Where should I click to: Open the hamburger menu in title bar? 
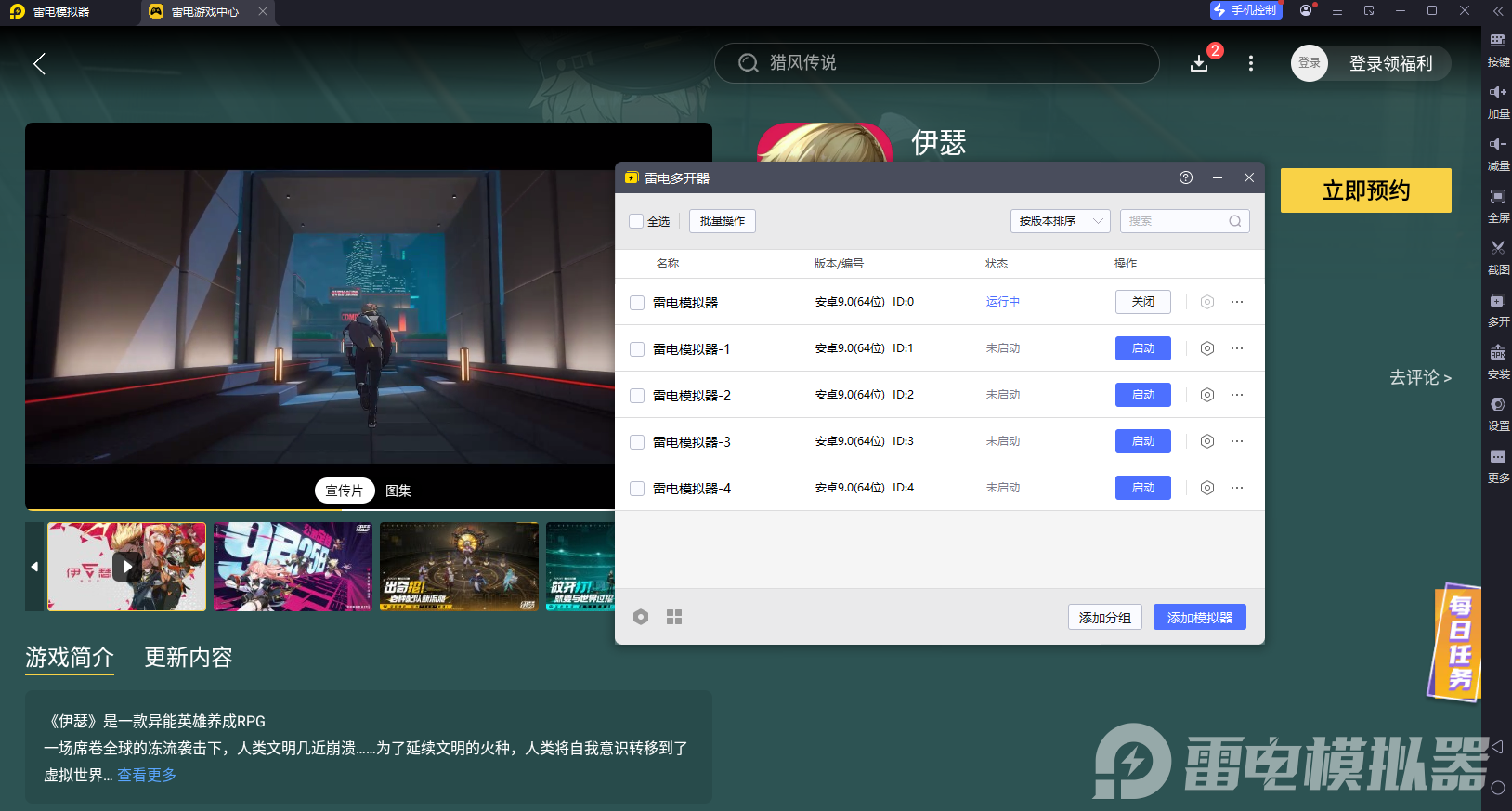click(1337, 10)
